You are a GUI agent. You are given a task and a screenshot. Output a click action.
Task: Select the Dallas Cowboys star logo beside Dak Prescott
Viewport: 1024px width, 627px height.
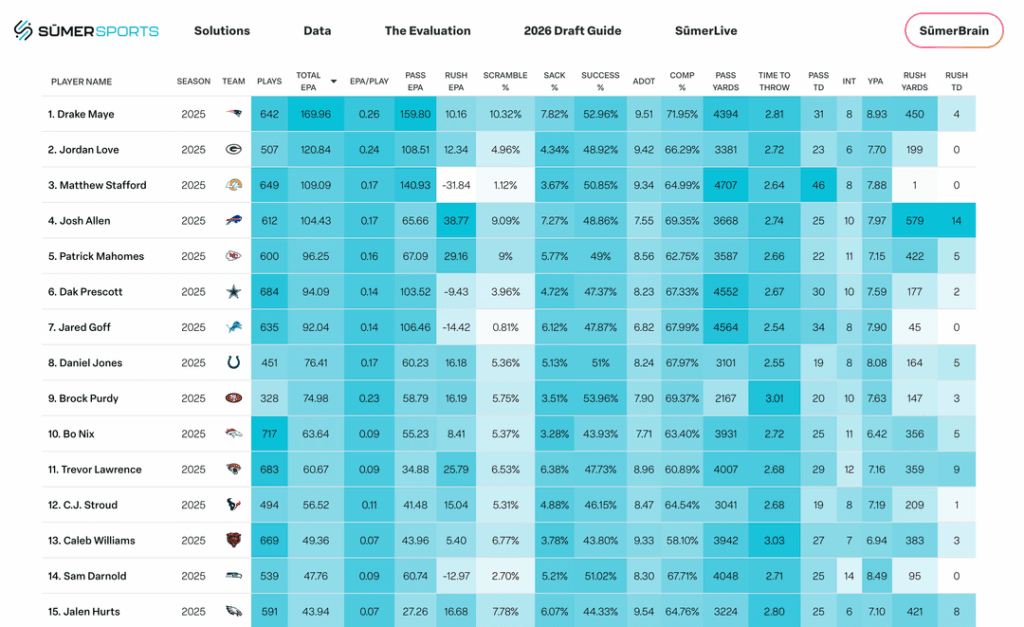pos(233,291)
